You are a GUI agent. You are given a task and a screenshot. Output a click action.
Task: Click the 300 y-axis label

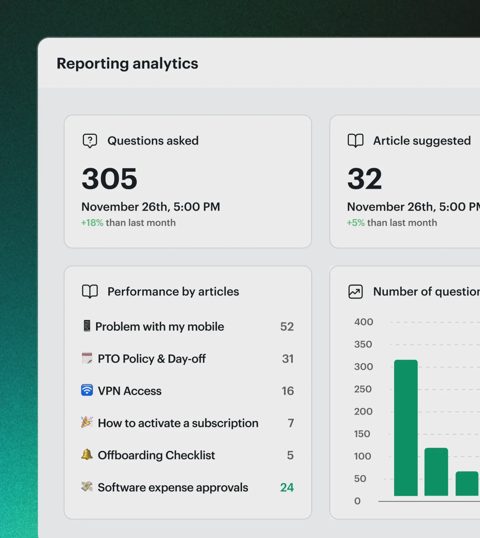[364, 367]
